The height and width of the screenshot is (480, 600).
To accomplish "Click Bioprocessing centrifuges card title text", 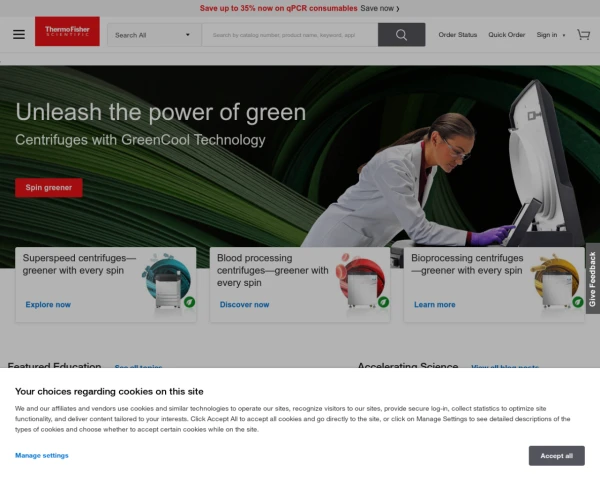I will (x=467, y=264).
